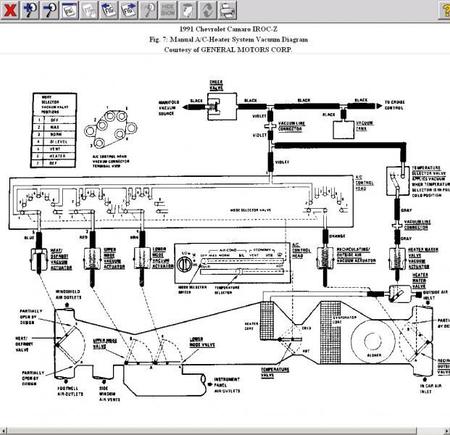
Task: Click the 'SIDE WINDOW AIR VENTS' label
Action: [x=110, y=394]
